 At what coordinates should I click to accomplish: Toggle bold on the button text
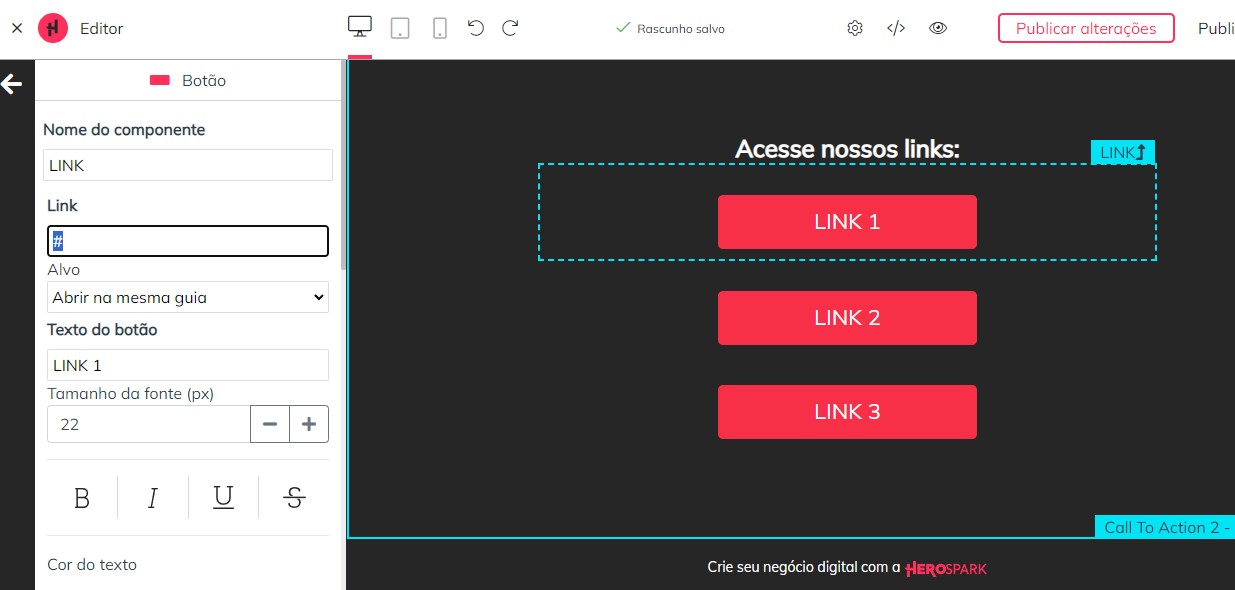click(x=81, y=497)
